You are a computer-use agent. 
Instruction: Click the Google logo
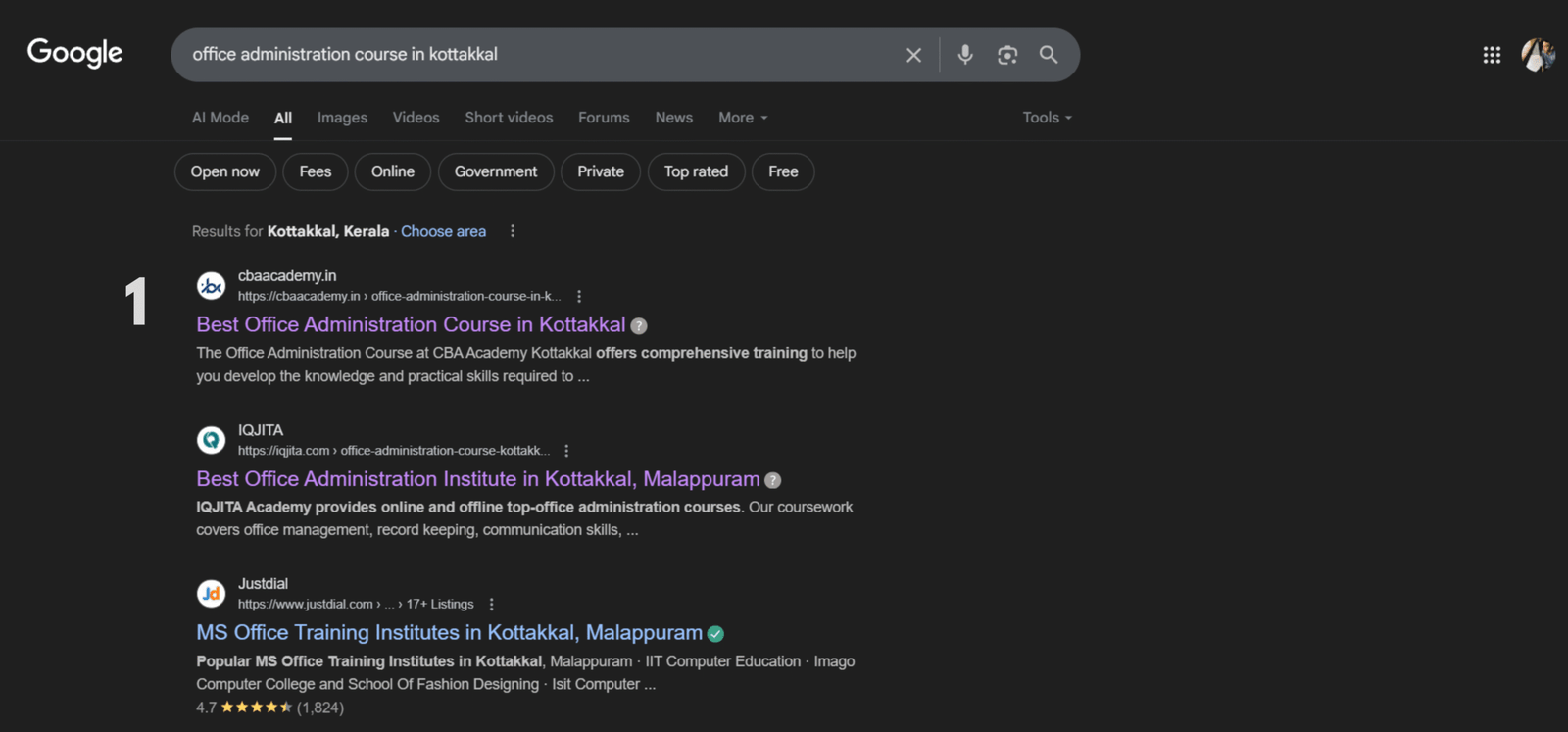tap(74, 53)
